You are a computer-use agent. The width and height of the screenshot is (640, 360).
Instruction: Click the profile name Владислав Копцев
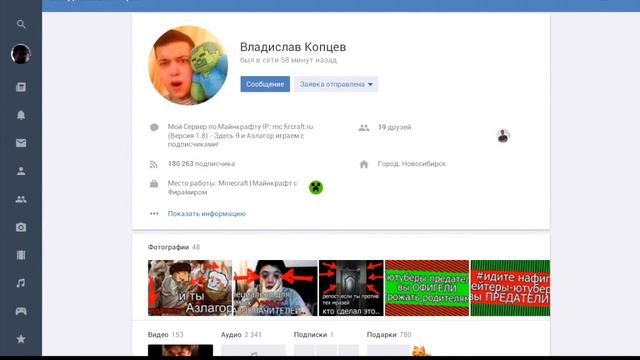click(x=293, y=47)
